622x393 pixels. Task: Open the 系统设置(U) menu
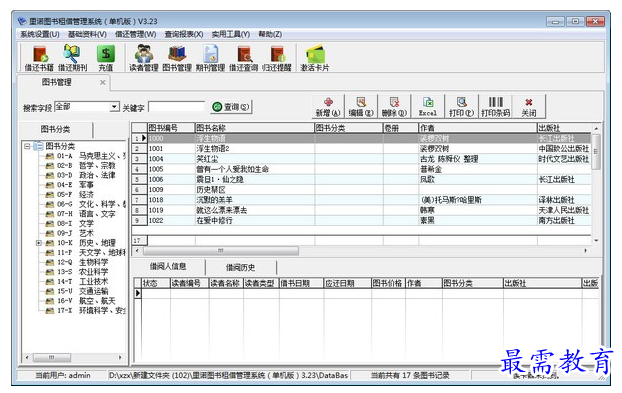(40, 34)
